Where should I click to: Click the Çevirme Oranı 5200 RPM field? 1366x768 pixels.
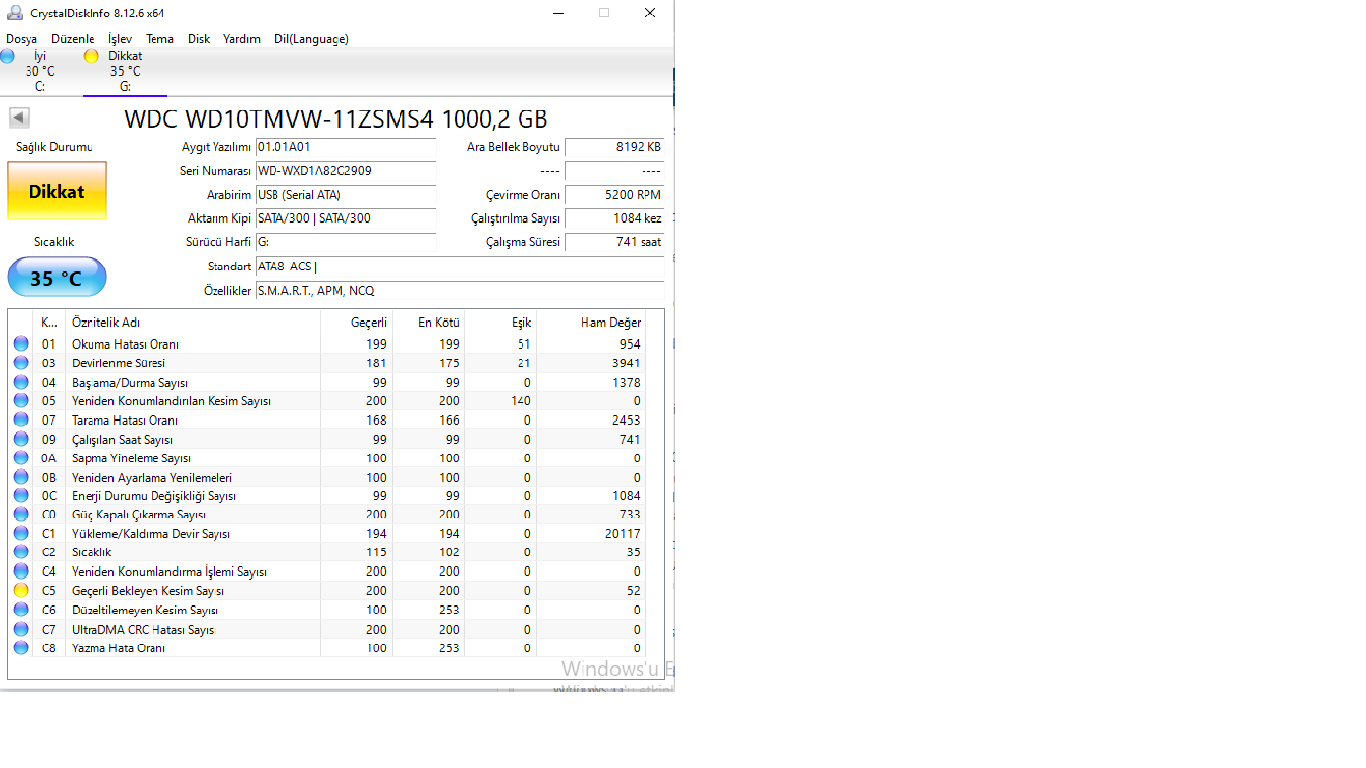click(x=615, y=195)
